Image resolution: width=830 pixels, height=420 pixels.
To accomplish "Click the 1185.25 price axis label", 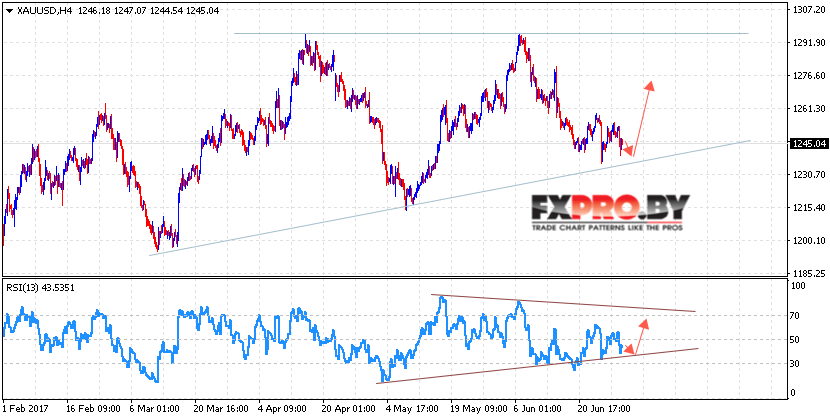I will (x=807, y=273).
